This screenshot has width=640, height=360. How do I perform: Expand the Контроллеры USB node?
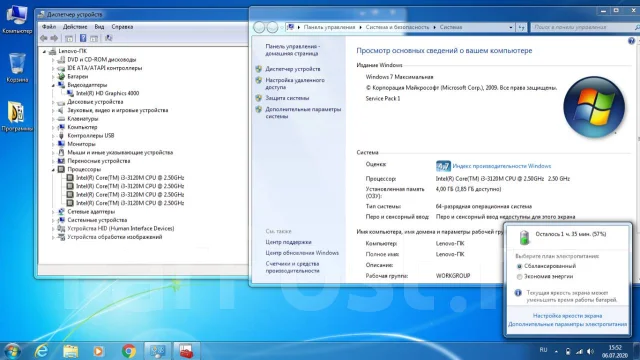point(53,136)
